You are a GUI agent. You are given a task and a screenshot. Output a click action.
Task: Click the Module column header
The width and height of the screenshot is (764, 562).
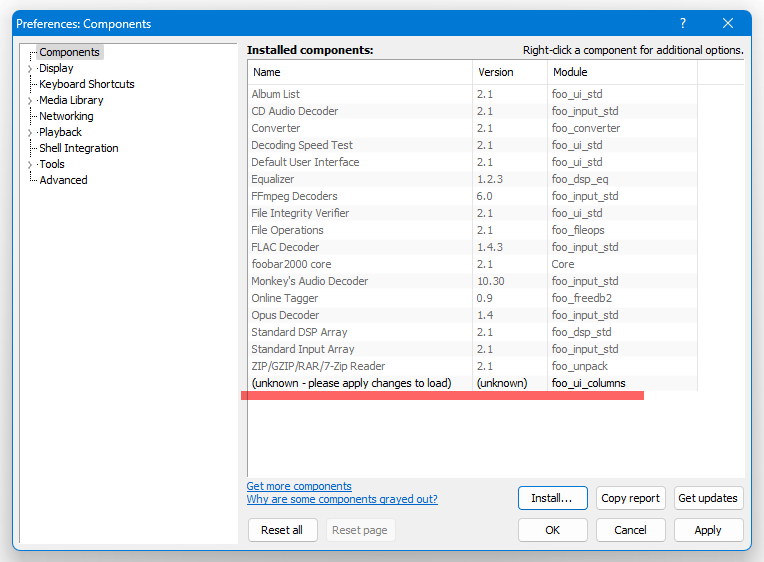(x=622, y=72)
